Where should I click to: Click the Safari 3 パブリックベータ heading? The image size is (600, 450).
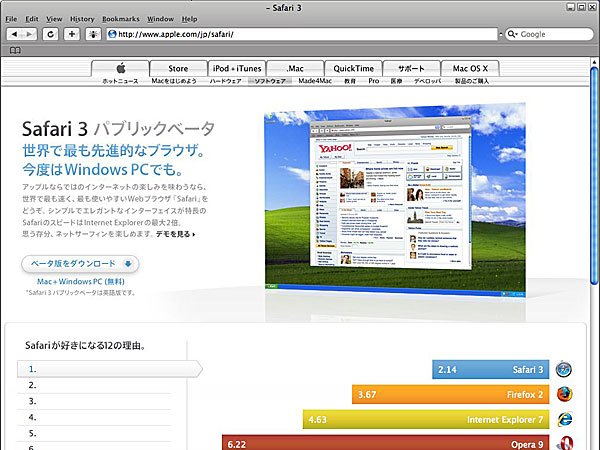click(x=118, y=129)
